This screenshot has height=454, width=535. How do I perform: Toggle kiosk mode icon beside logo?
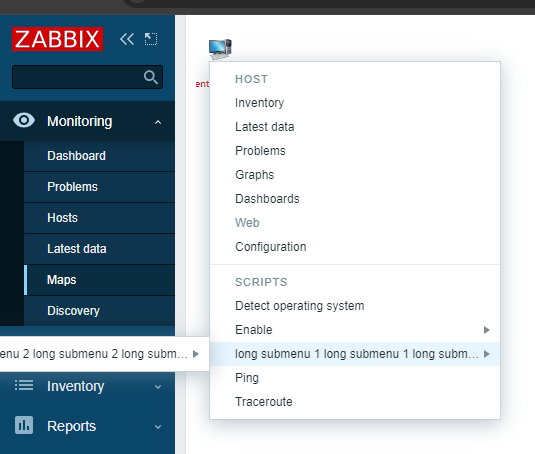tap(151, 39)
